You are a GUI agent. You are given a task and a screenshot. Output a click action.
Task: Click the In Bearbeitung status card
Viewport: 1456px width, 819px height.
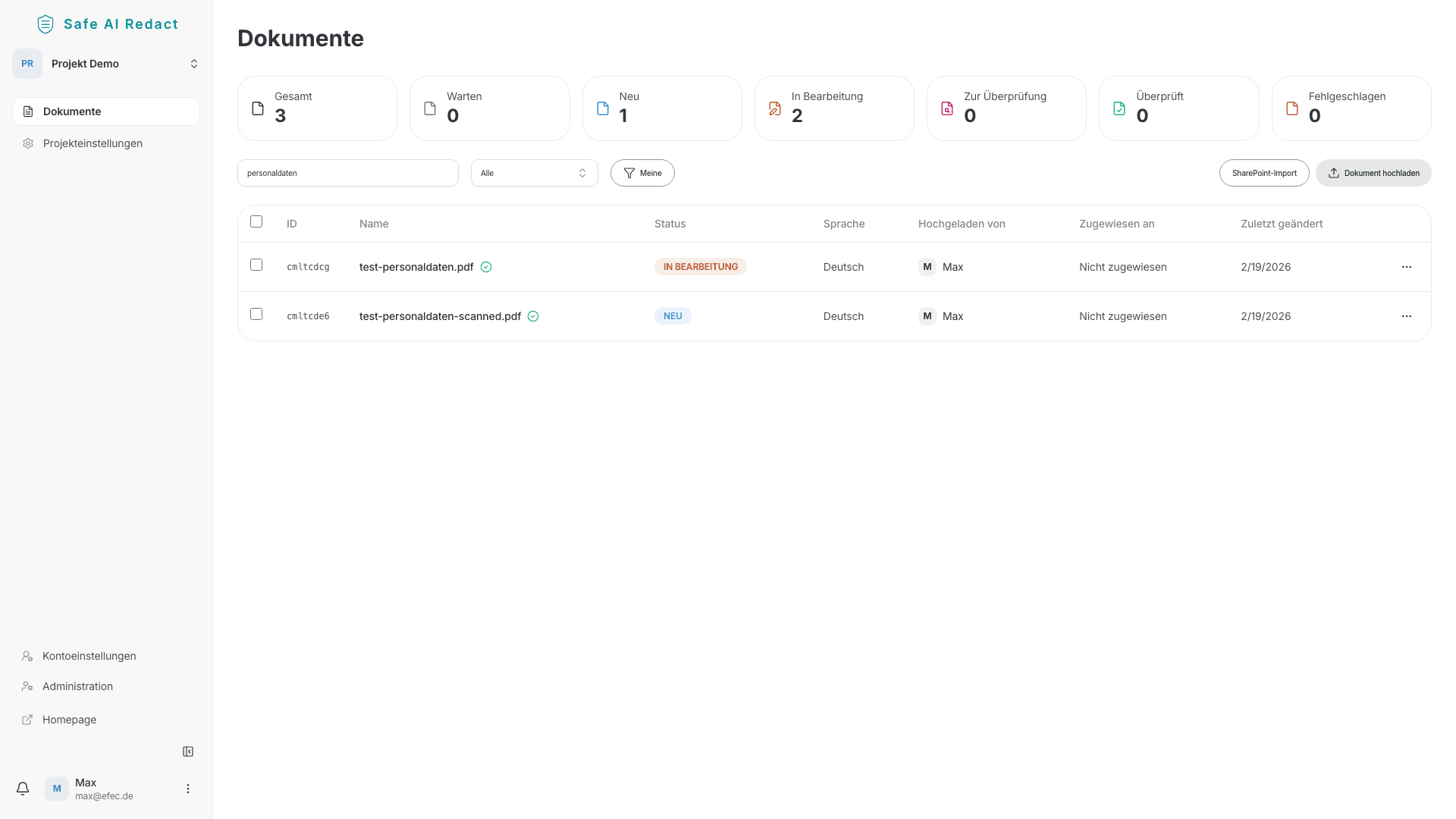833,108
